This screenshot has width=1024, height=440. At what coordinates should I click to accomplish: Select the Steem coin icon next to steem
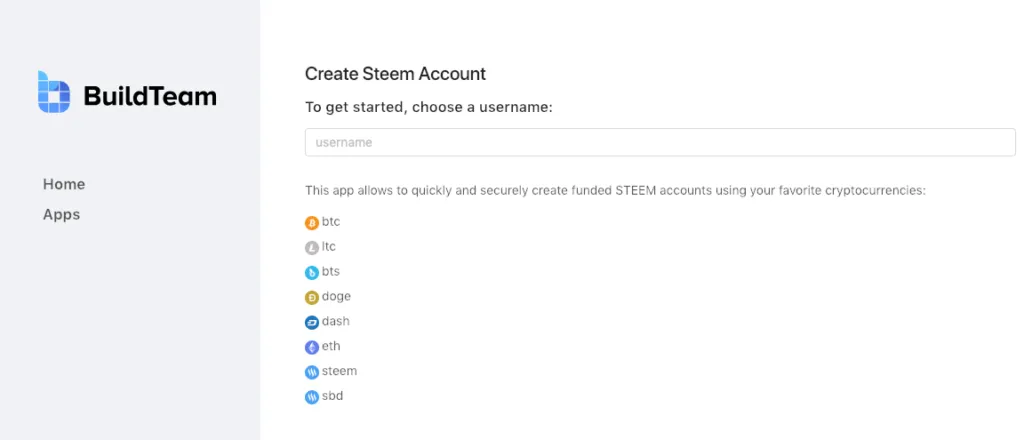(312, 372)
